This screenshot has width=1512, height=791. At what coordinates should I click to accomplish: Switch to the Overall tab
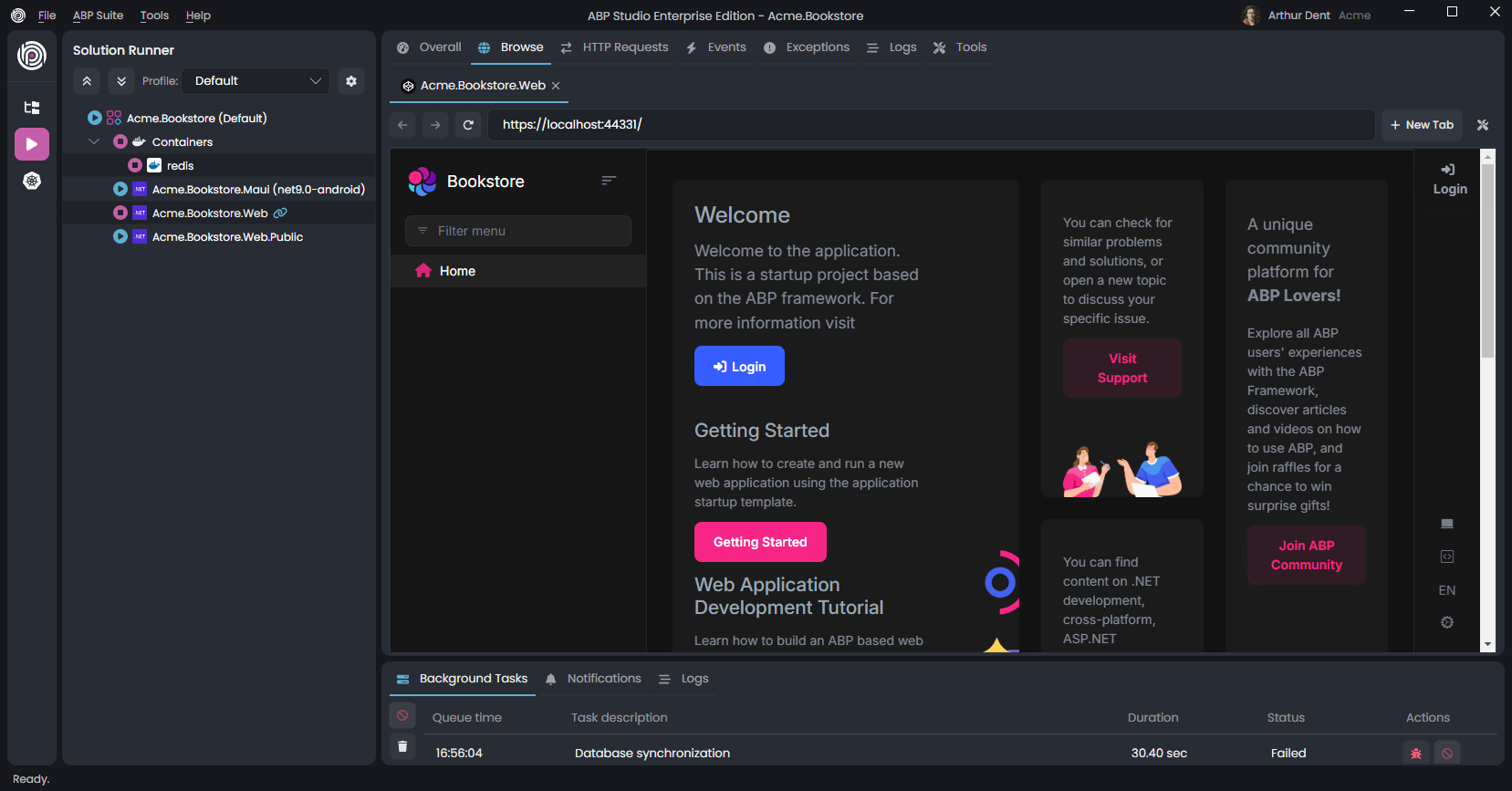pos(429,47)
